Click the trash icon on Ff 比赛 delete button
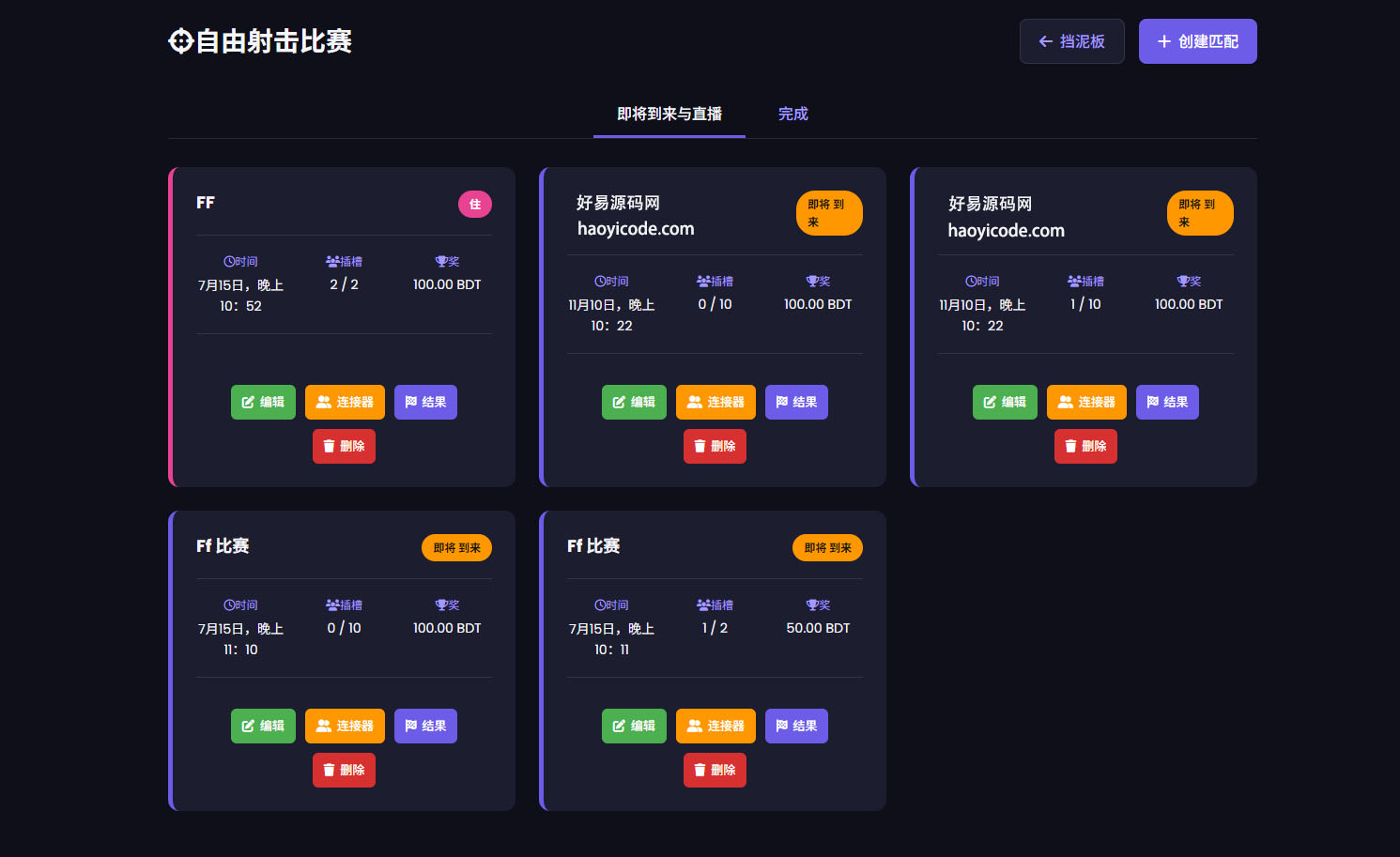Image resolution: width=1400 pixels, height=857 pixels. click(x=330, y=770)
